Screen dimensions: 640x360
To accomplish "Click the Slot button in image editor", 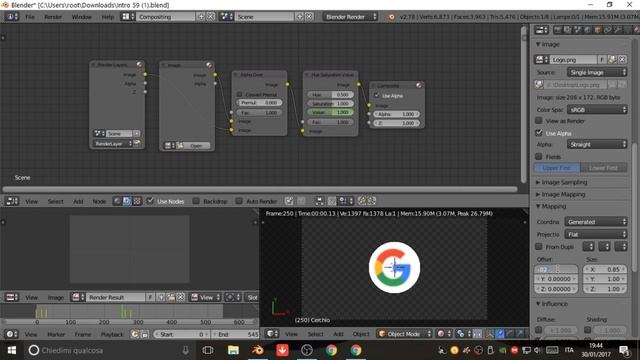I will point(252,297).
